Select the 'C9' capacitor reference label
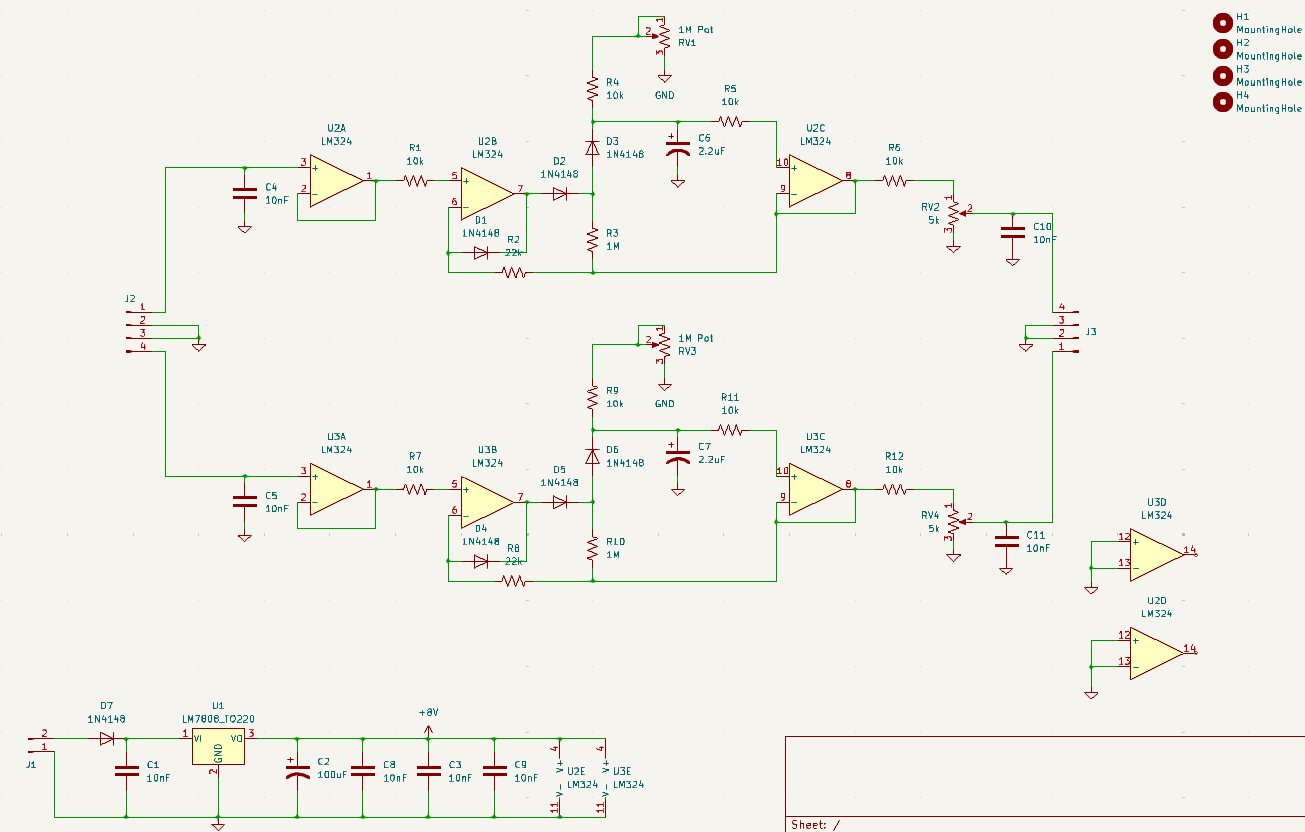The width and height of the screenshot is (1305, 832). coord(520,764)
